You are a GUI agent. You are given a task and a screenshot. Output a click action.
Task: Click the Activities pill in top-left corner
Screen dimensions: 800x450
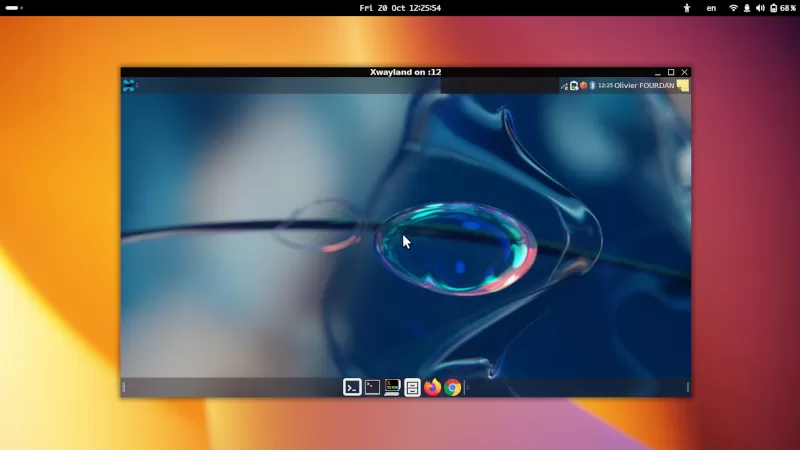(12, 8)
